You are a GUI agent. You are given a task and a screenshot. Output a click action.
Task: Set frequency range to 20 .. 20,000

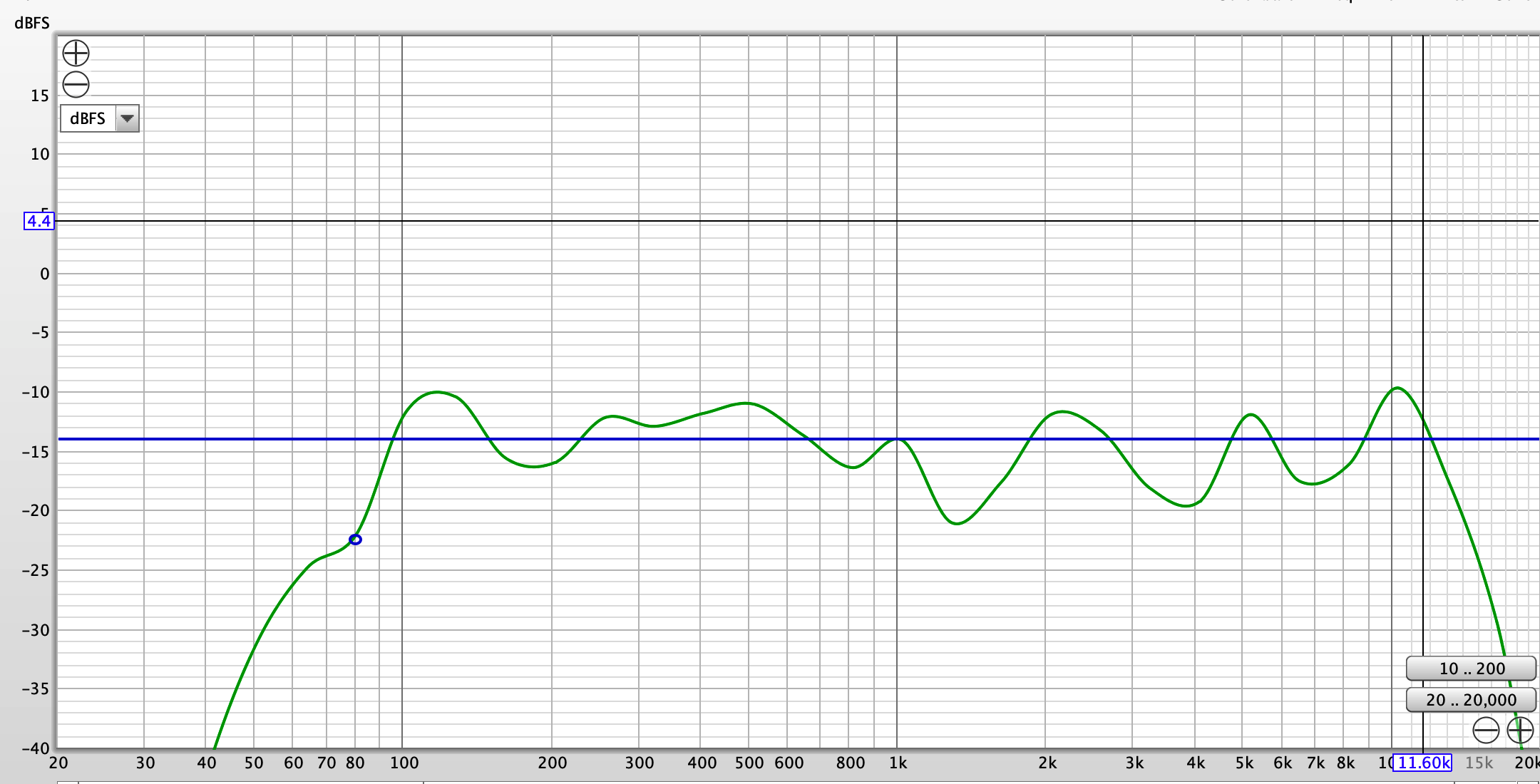tap(1471, 700)
